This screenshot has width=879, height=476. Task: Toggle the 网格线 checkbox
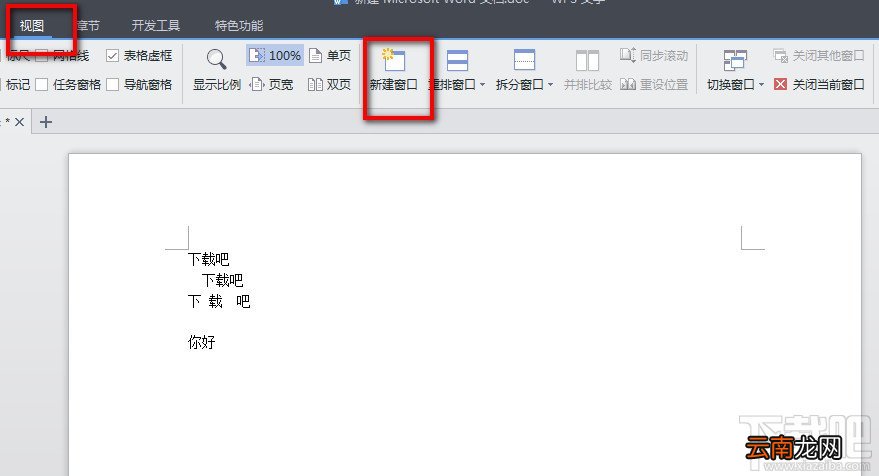click(x=41, y=56)
